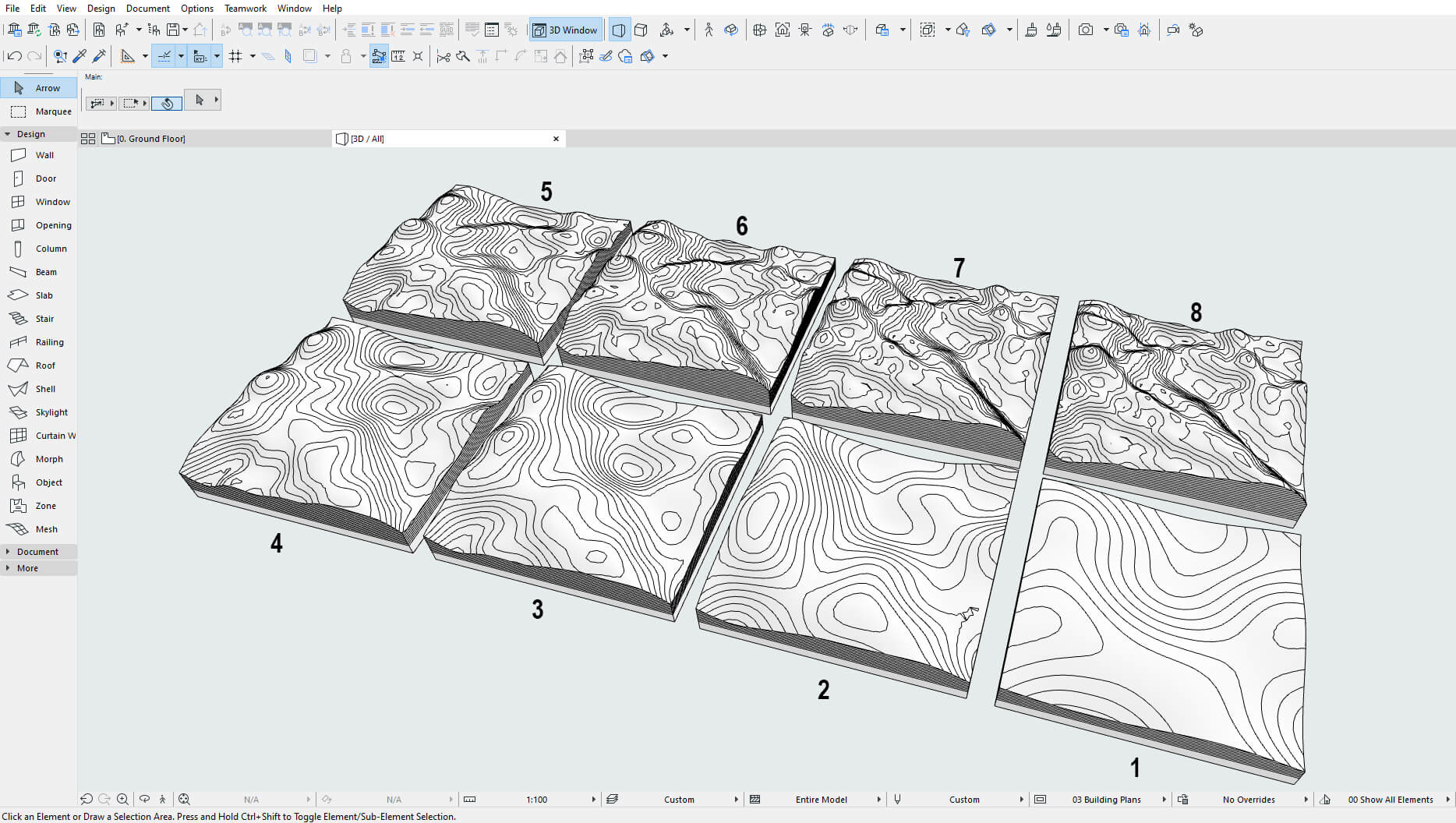Select the Morph tool

[47, 458]
